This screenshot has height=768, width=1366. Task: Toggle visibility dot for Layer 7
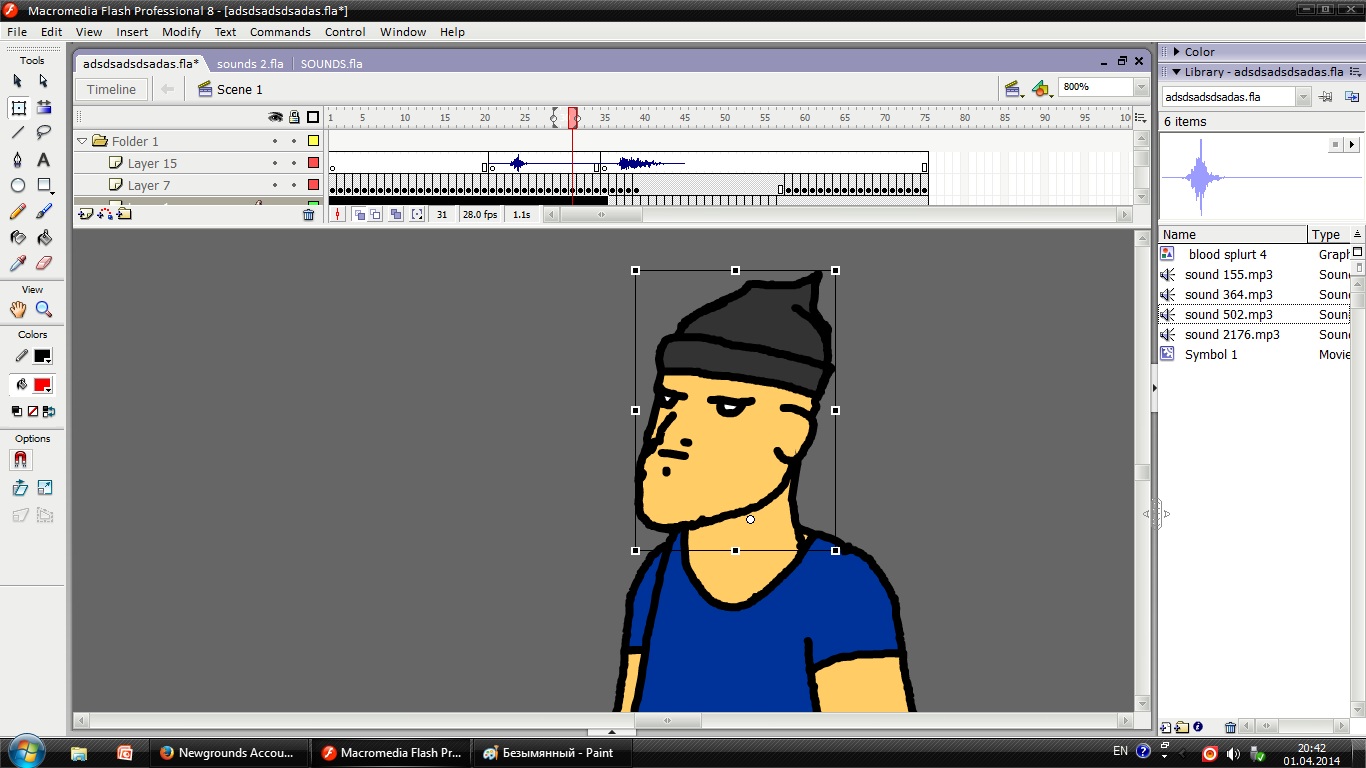[275, 185]
